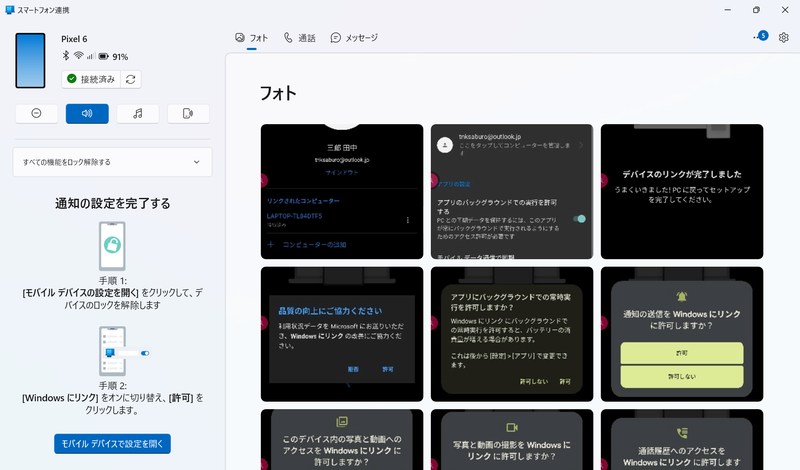Open the music audio player button
The image size is (800, 470).
pyautogui.click(x=138, y=113)
